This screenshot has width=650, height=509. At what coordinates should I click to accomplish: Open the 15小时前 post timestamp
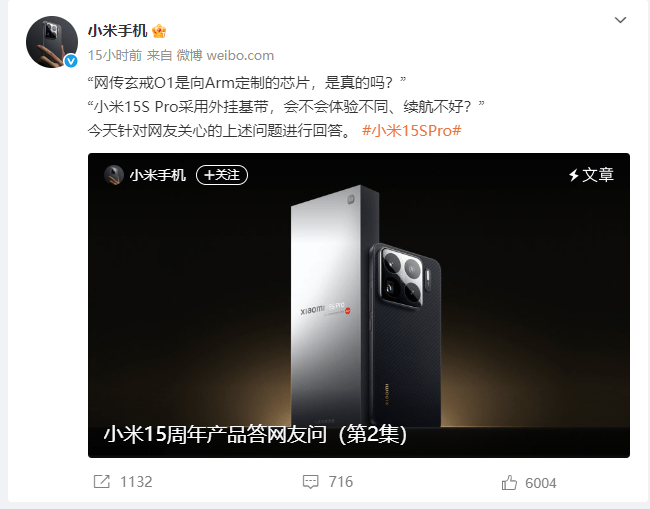pos(115,55)
